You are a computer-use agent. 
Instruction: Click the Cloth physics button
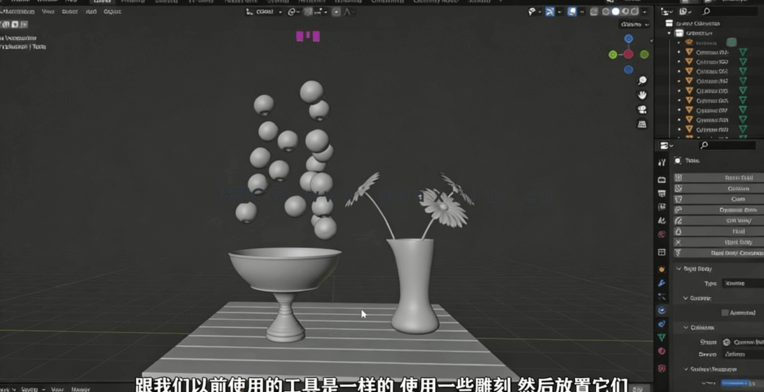(x=719, y=199)
